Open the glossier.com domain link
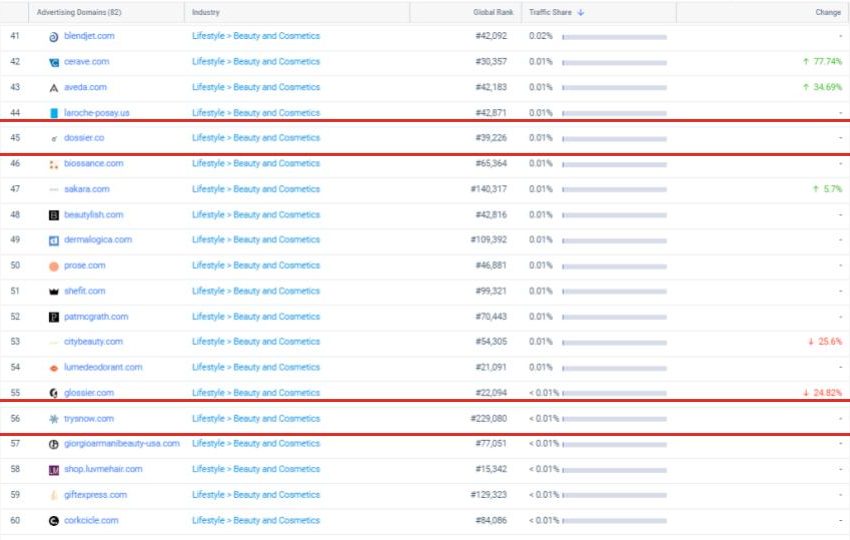Viewport: 850px width, 540px height. pyautogui.click(x=89, y=393)
